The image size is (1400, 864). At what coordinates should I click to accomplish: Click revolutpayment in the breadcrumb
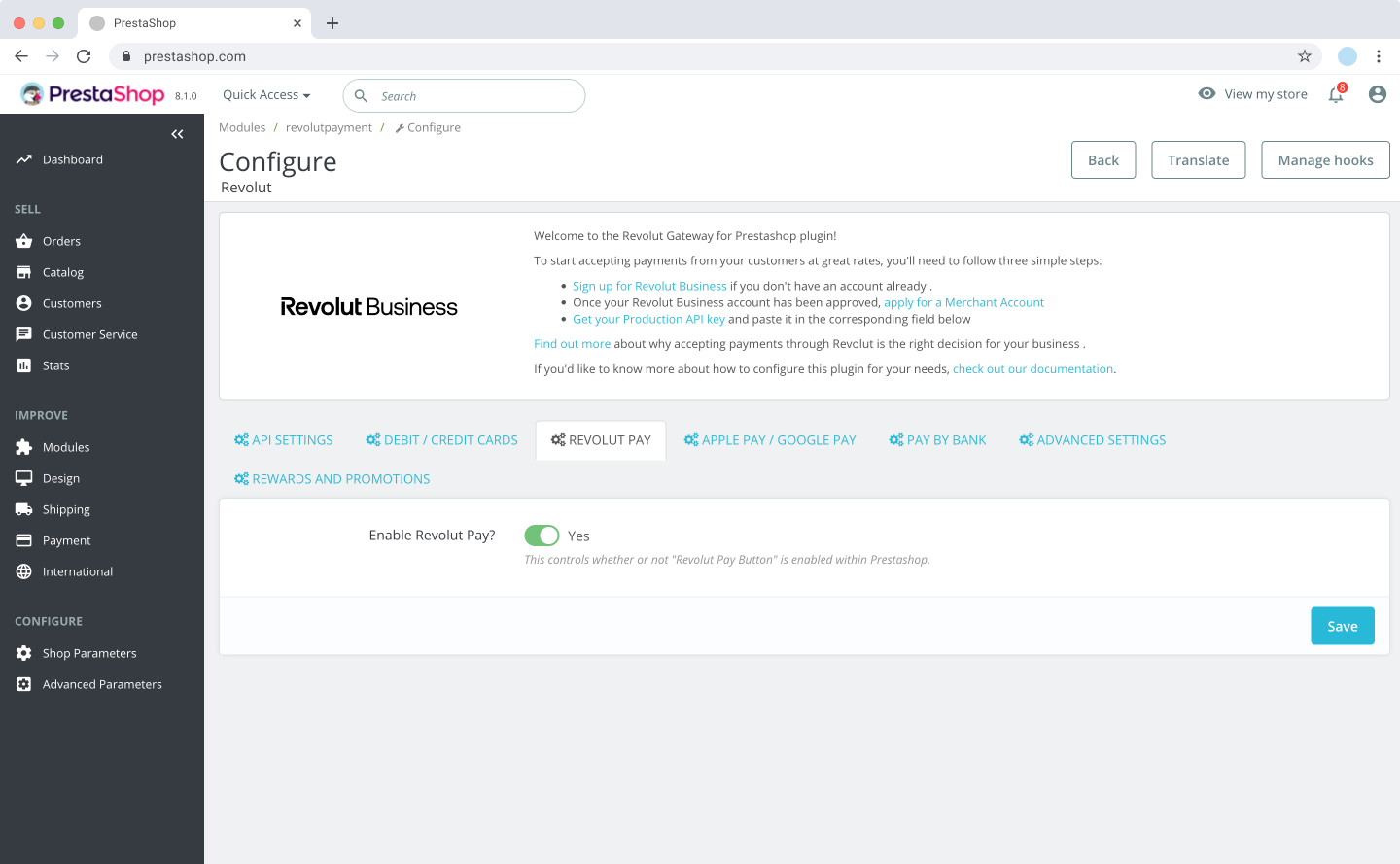tap(329, 127)
